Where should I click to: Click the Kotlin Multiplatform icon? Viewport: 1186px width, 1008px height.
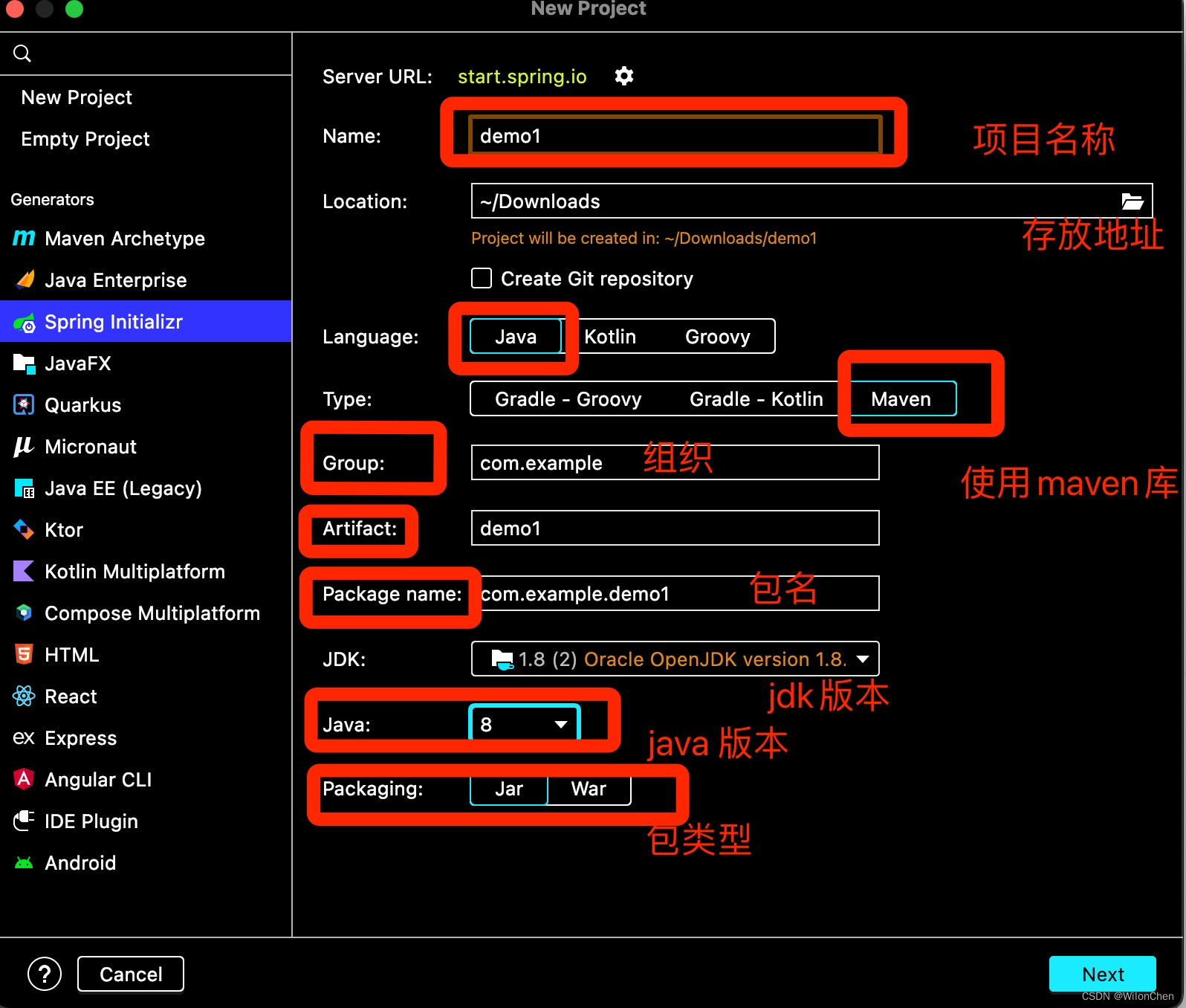24,571
